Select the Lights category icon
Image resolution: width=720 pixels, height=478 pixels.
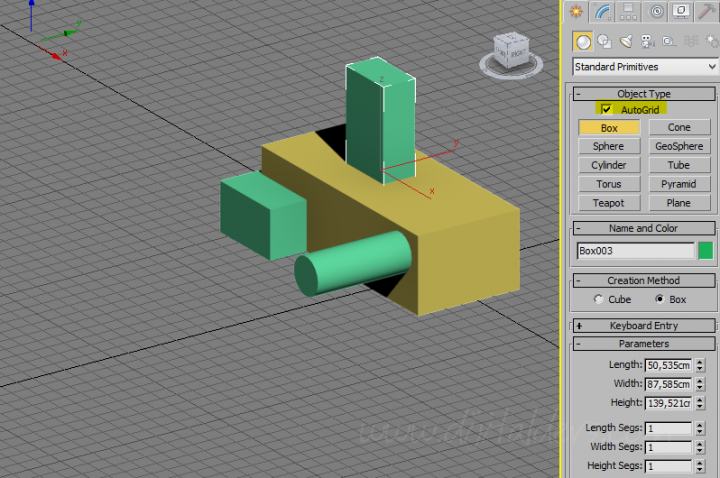(626, 41)
